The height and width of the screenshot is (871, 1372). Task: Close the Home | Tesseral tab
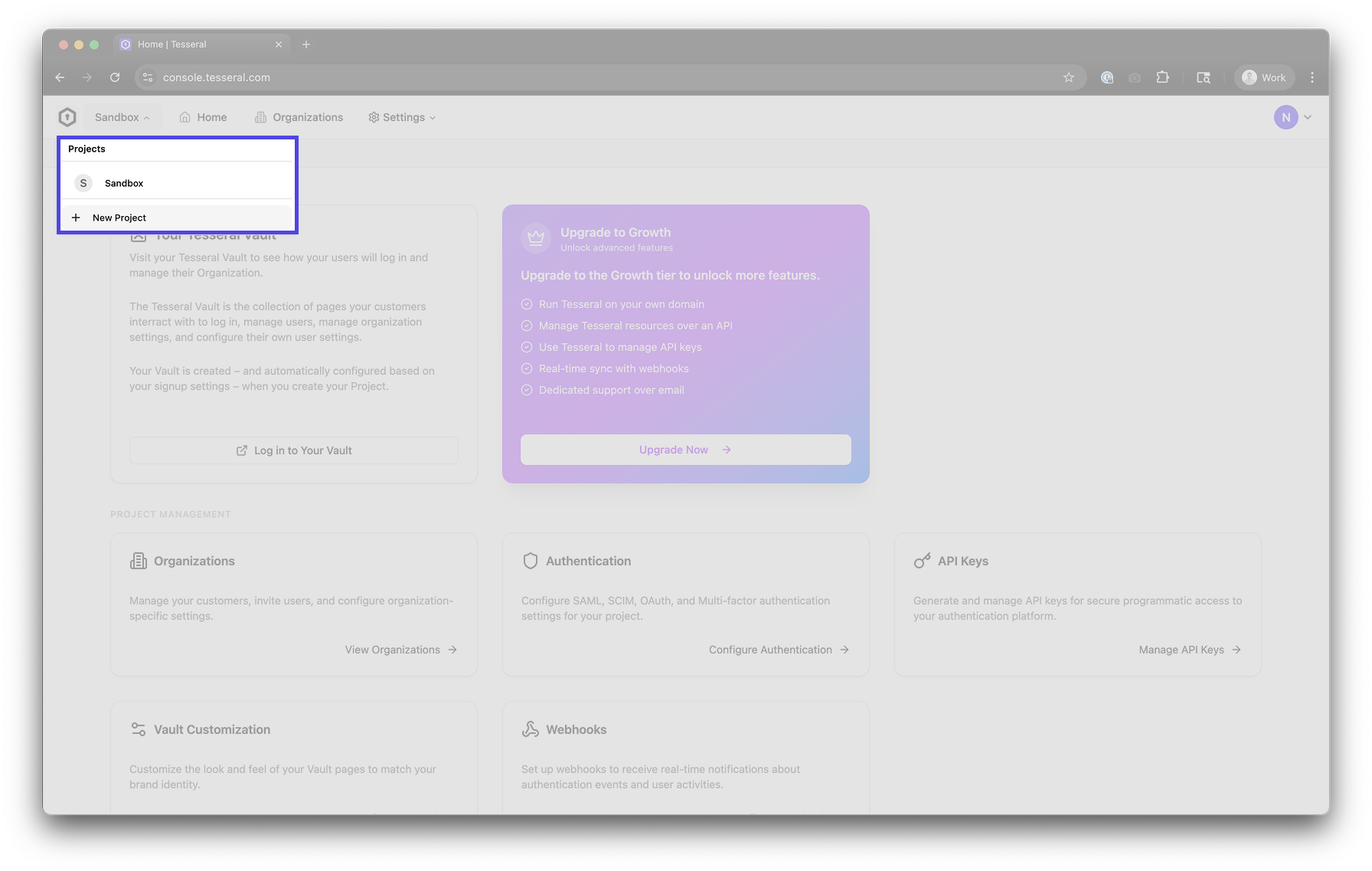coord(279,44)
